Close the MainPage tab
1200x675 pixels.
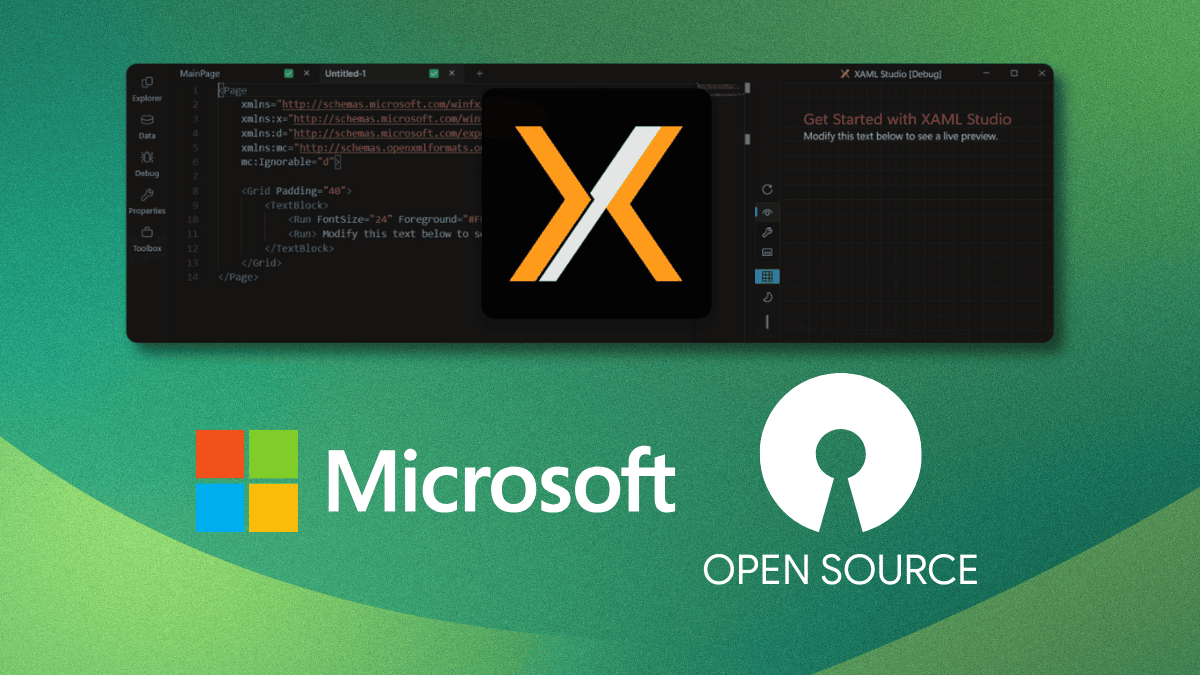pos(306,74)
